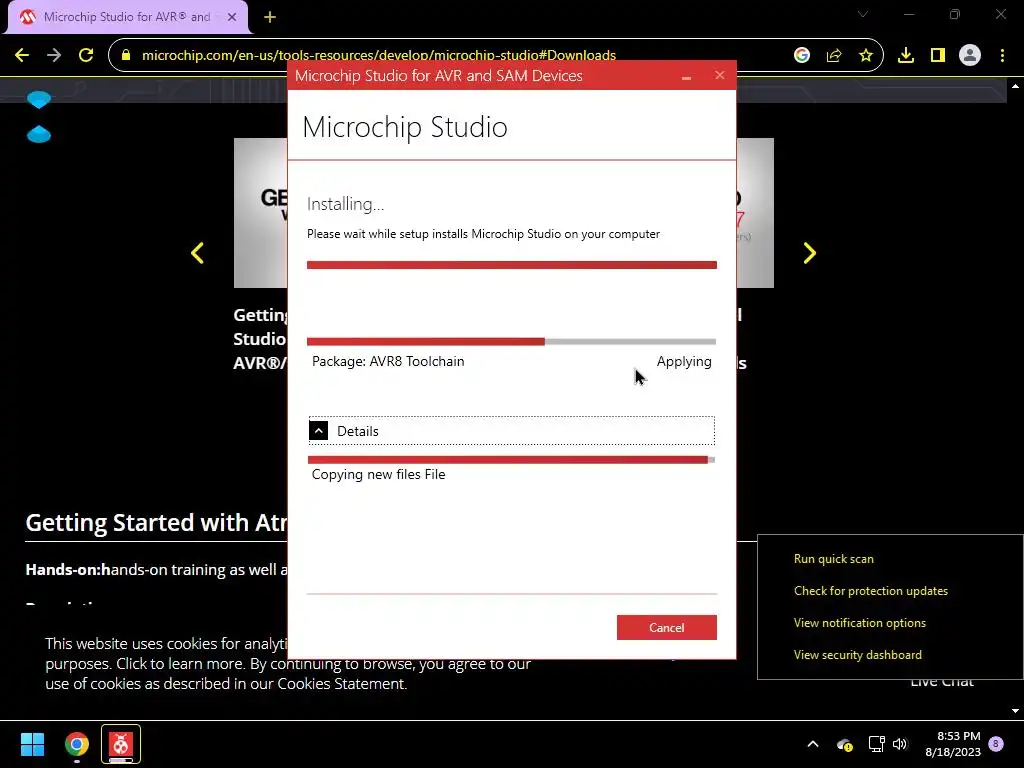Screen dimensions: 1024x768
Task: Reload the microchip.com page
Action: (x=86, y=56)
